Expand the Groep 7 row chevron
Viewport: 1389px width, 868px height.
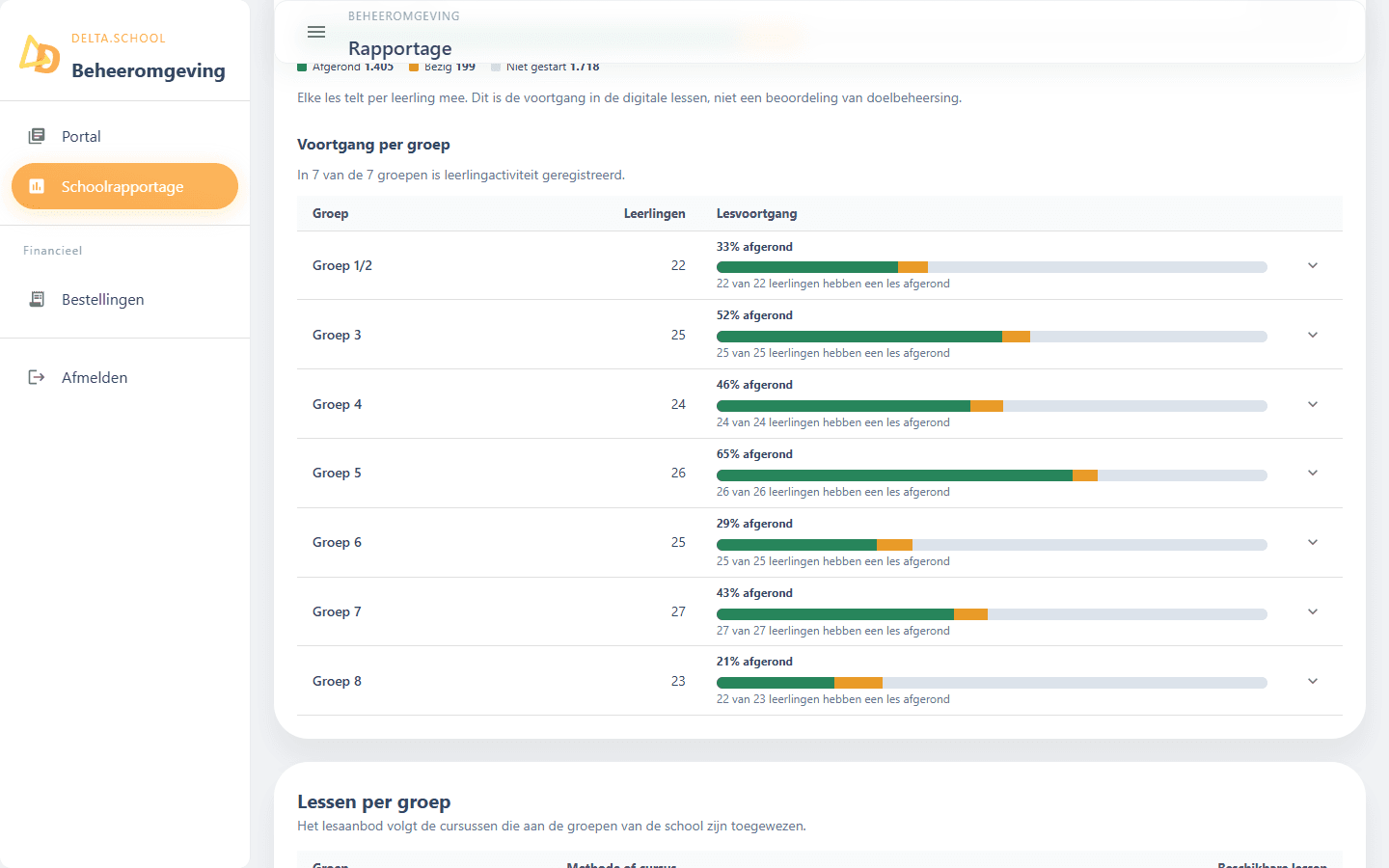1313,611
